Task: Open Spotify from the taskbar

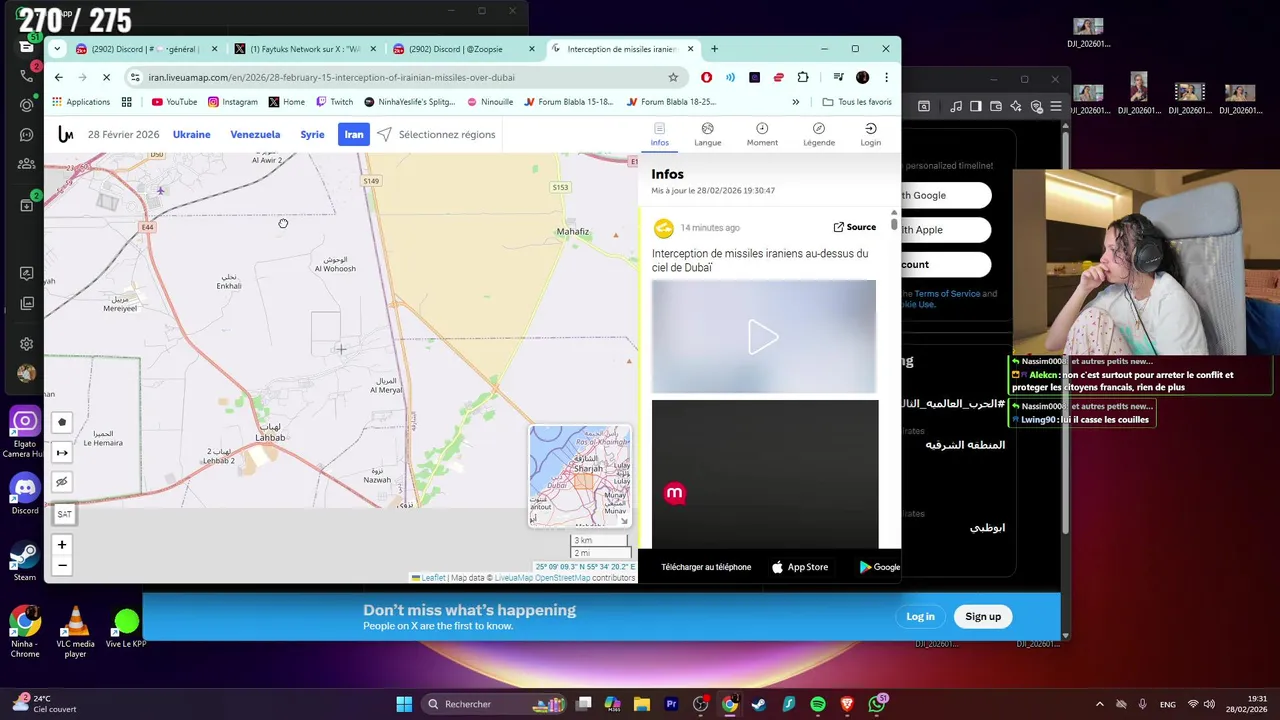Action: pyautogui.click(x=818, y=704)
